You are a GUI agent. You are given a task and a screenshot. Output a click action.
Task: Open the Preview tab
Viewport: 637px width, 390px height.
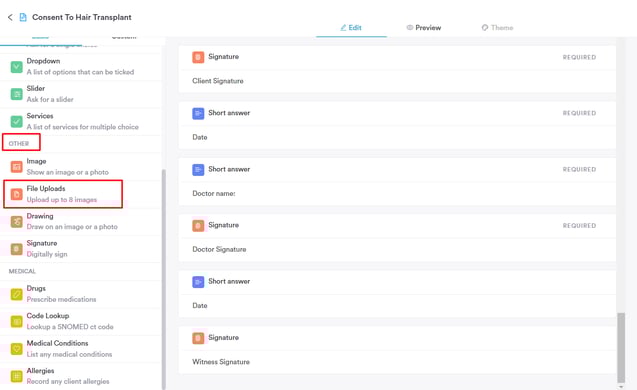(x=424, y=28)
